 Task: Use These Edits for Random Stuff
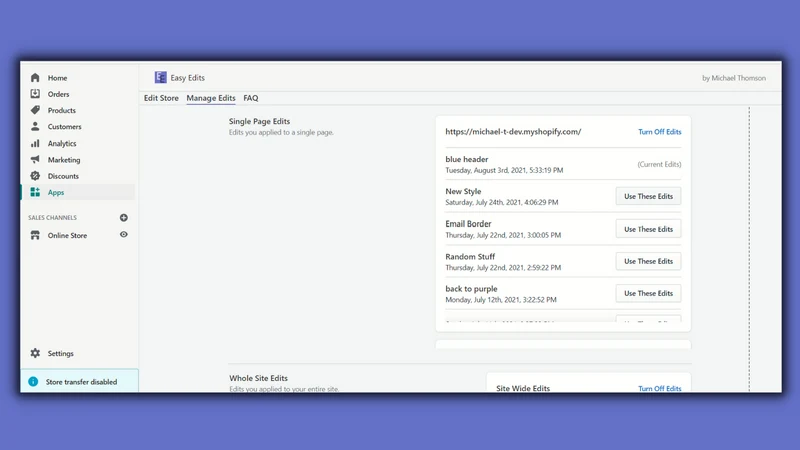(648, 261)
